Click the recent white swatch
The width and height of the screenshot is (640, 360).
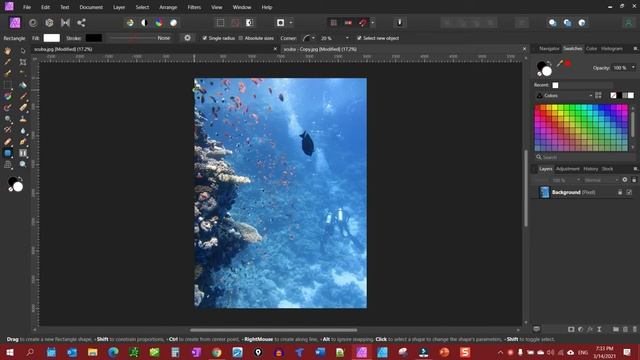click(555, 85)
